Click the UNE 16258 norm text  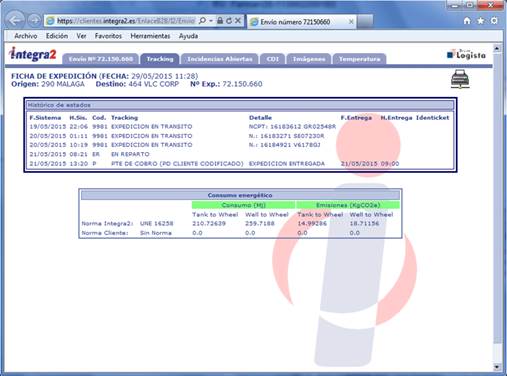(156, 223)
